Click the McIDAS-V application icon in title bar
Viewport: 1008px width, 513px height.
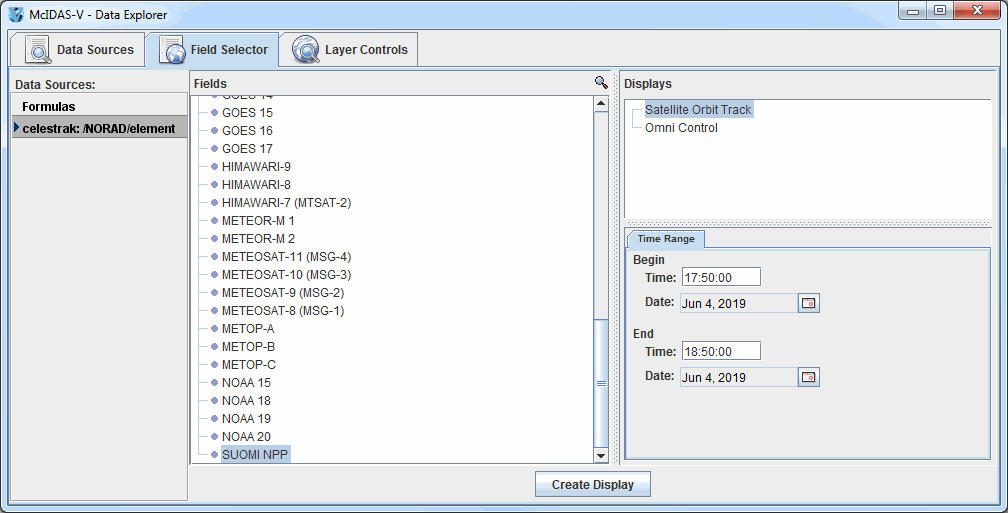(16, 14)
